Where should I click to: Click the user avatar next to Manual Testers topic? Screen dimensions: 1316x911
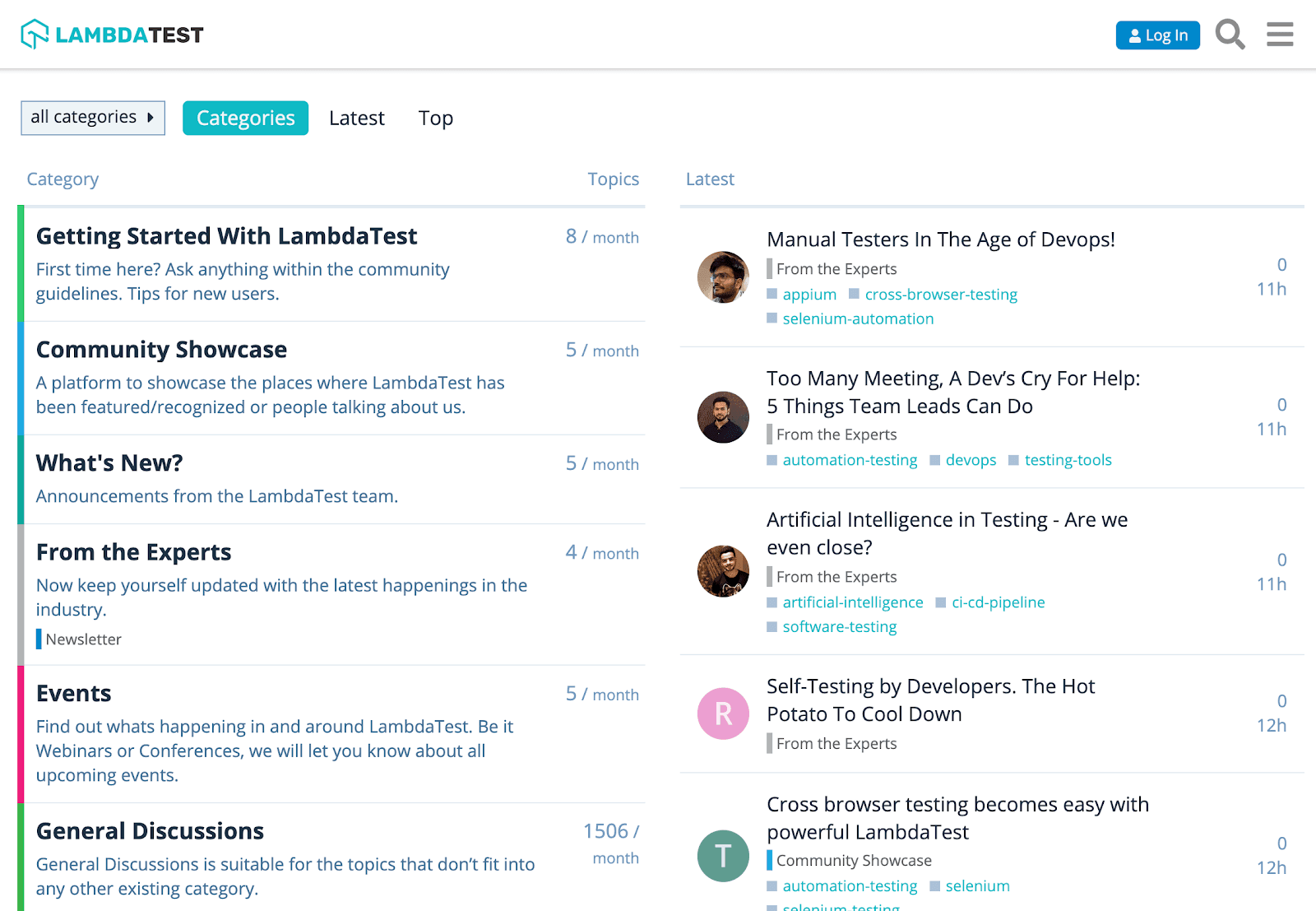coord(722,277)
